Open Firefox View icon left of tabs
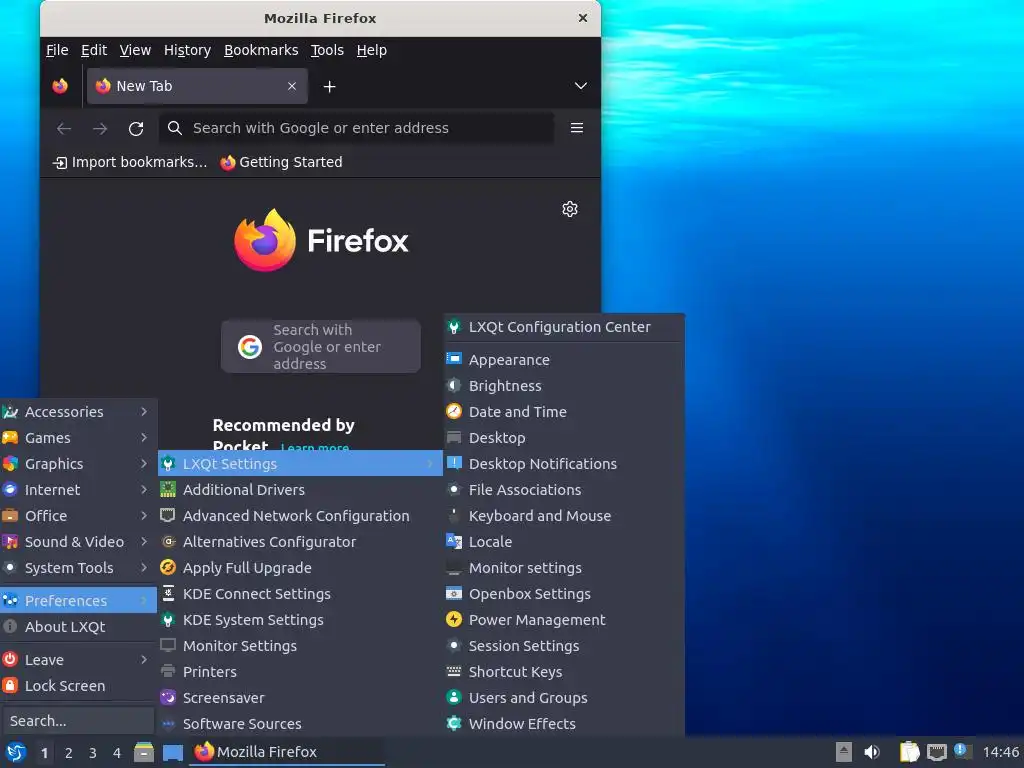This screenshot has height=768, width=1024. [60, 86]
